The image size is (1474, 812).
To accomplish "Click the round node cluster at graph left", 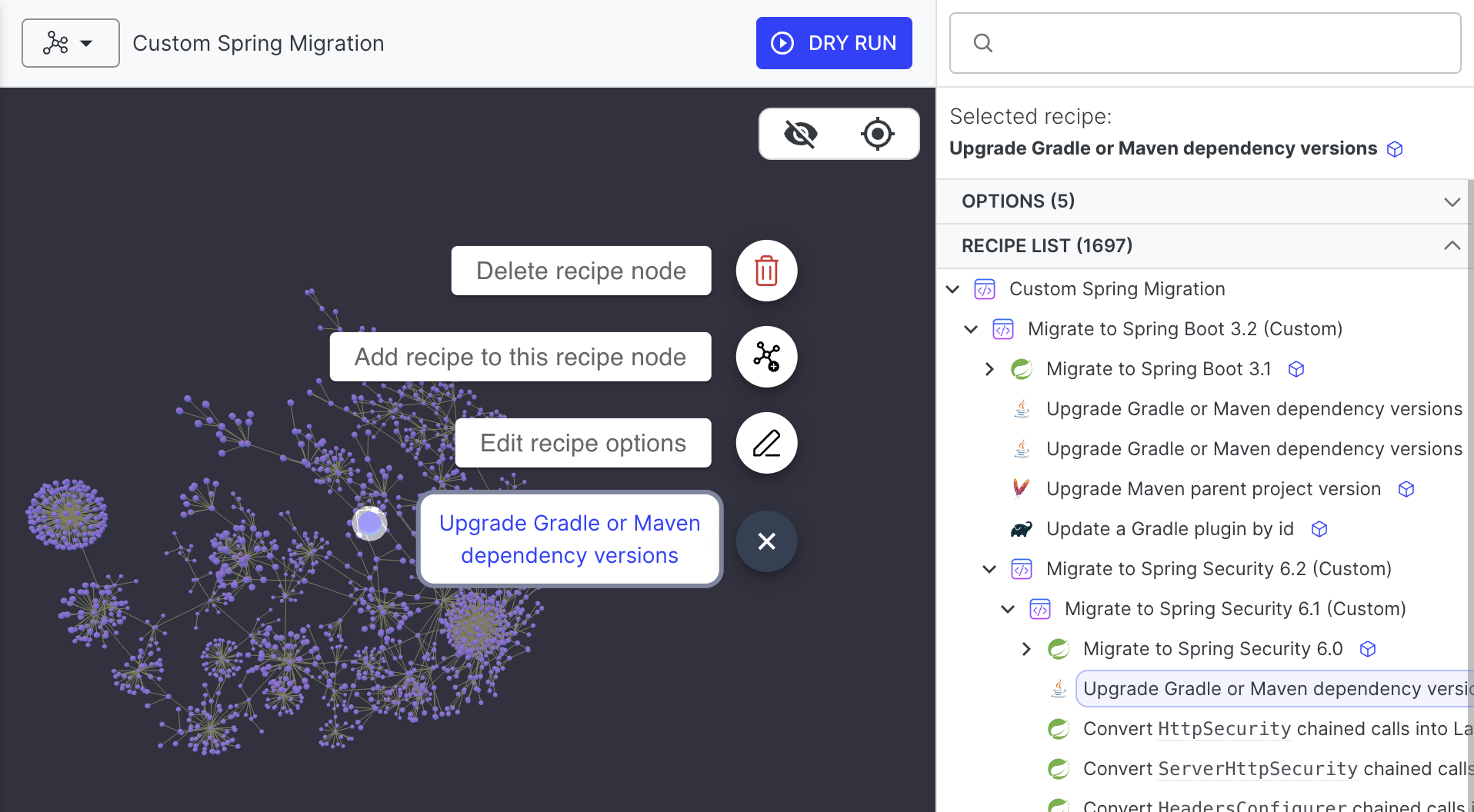I will (67, 514).
